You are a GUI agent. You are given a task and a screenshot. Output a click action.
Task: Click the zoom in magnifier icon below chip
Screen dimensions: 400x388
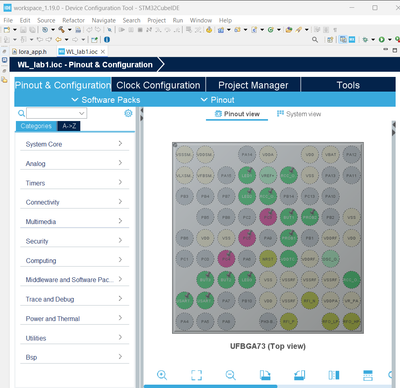pos(162,375)
